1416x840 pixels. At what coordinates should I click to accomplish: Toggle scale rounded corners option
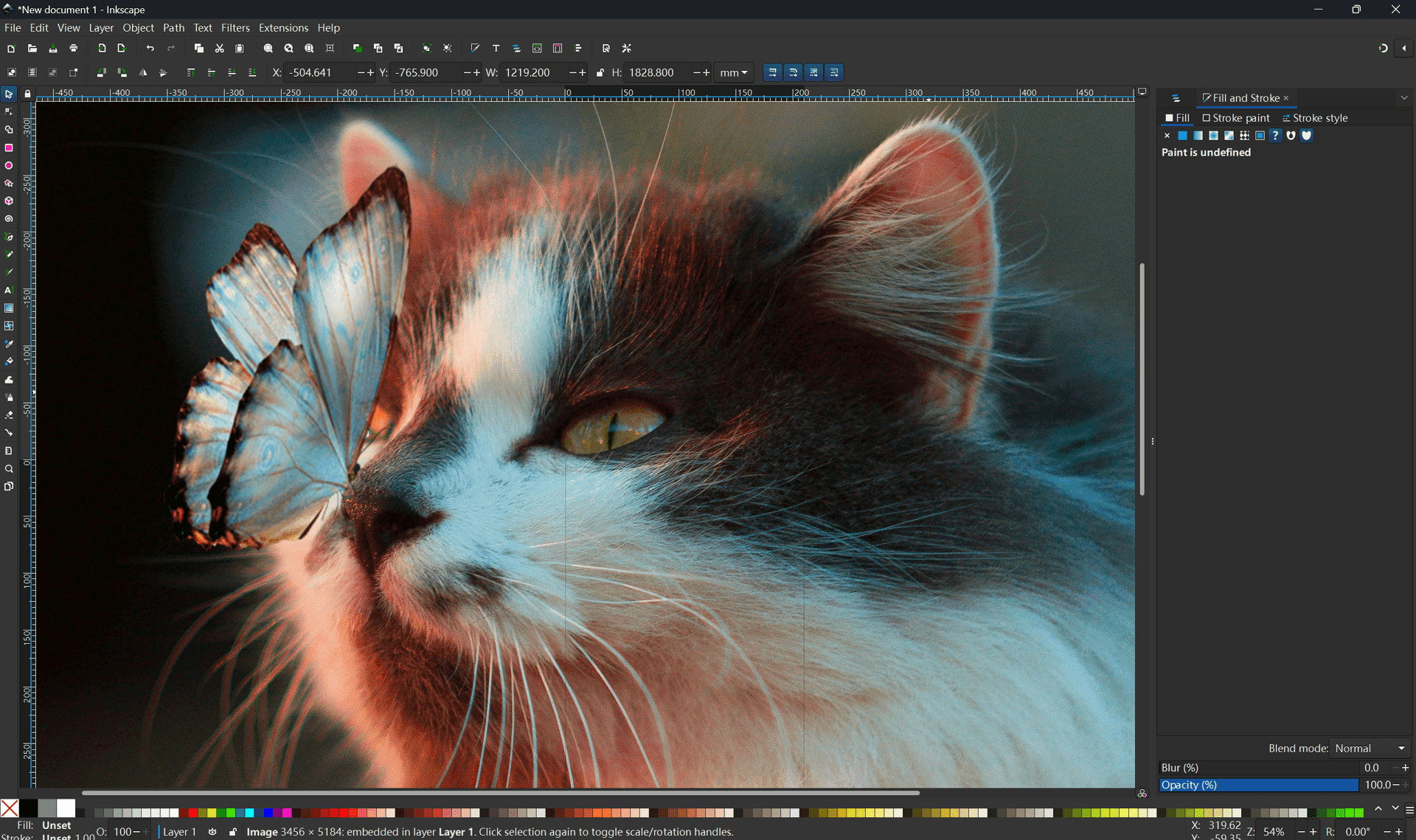click(793, 72)
